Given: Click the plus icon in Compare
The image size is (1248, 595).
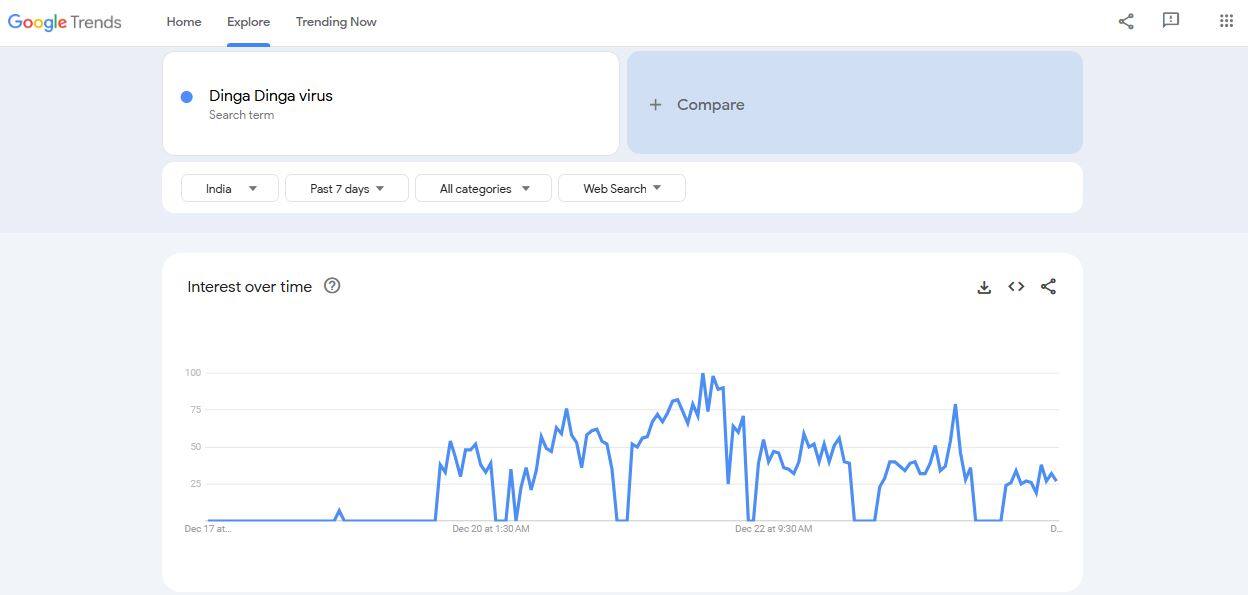Looking at the screenshot, I should tap(655, 104).
